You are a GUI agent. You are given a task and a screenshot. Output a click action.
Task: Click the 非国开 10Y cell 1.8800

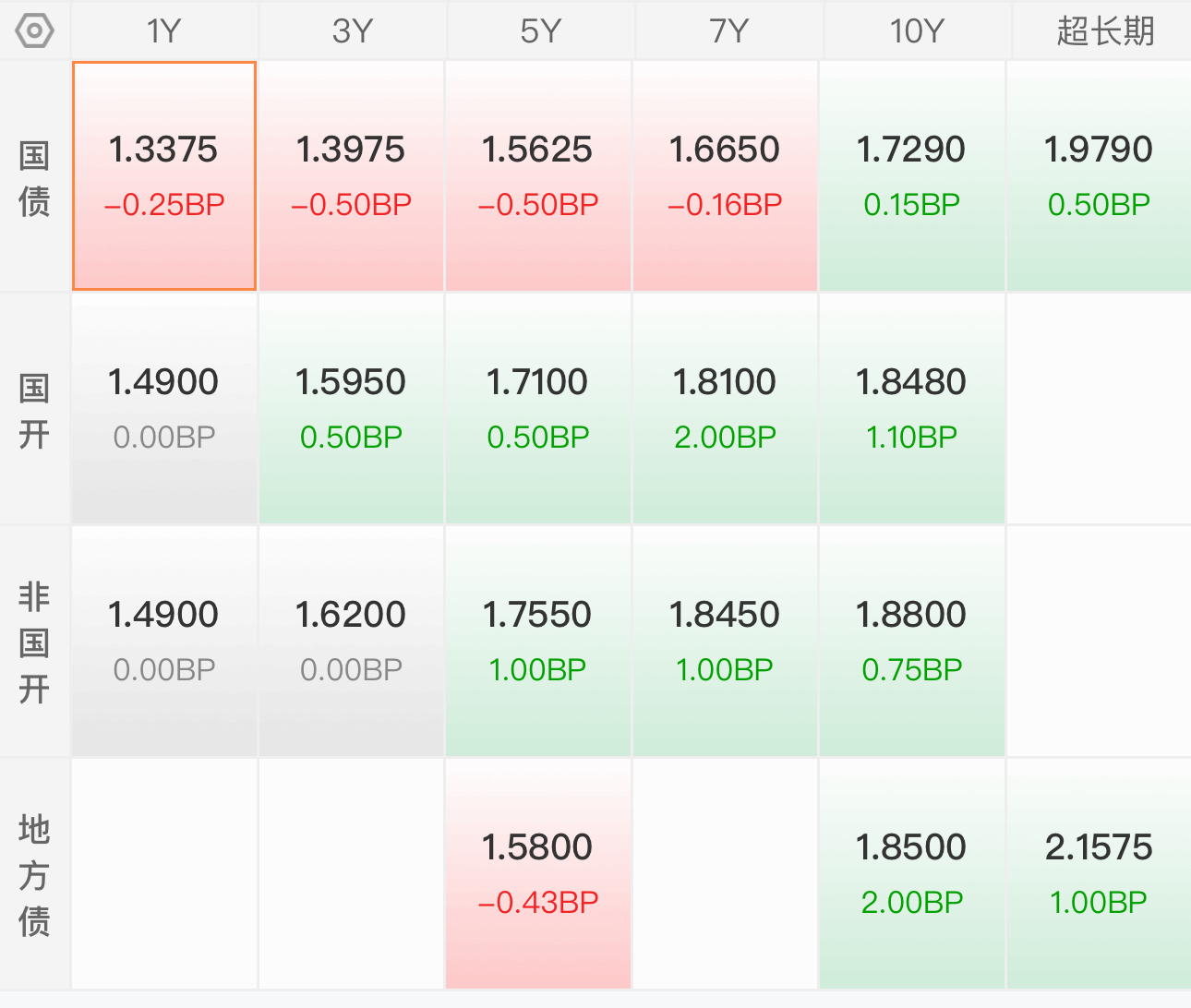click(911, 642)
